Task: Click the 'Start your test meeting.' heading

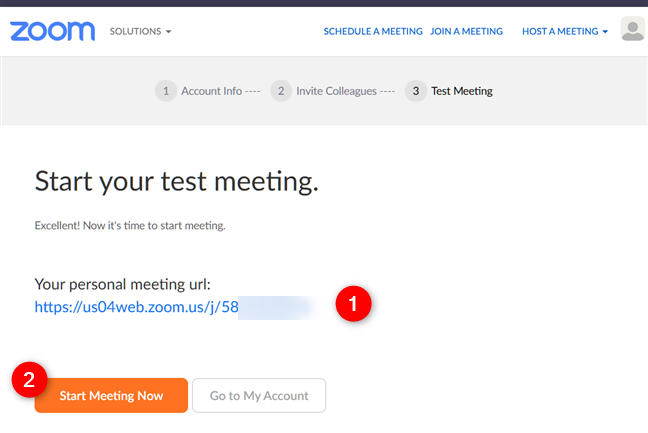Action: click(x=177, y=181)
